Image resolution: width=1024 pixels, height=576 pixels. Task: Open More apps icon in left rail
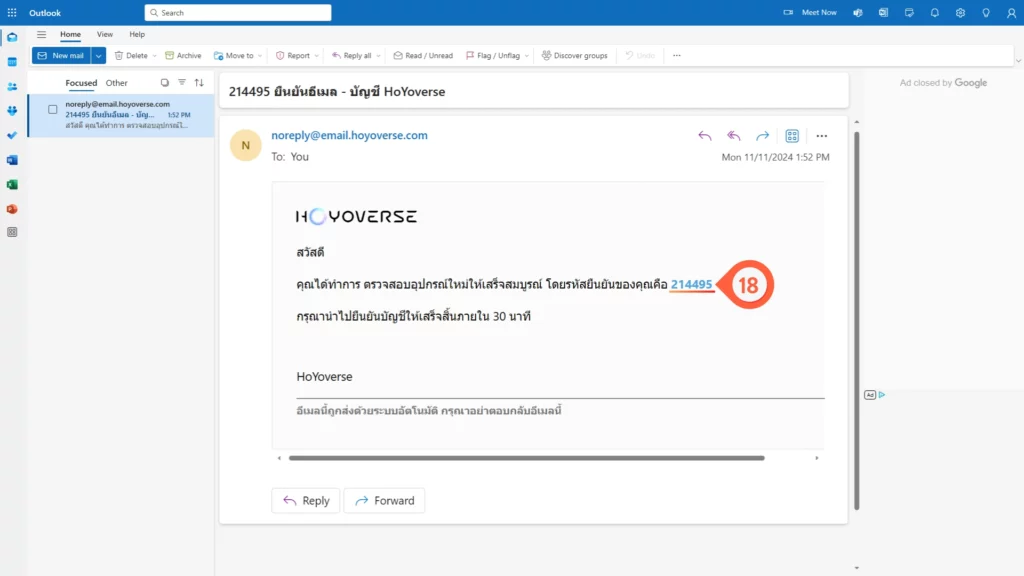pyautogui.click(x=12, y=232)
